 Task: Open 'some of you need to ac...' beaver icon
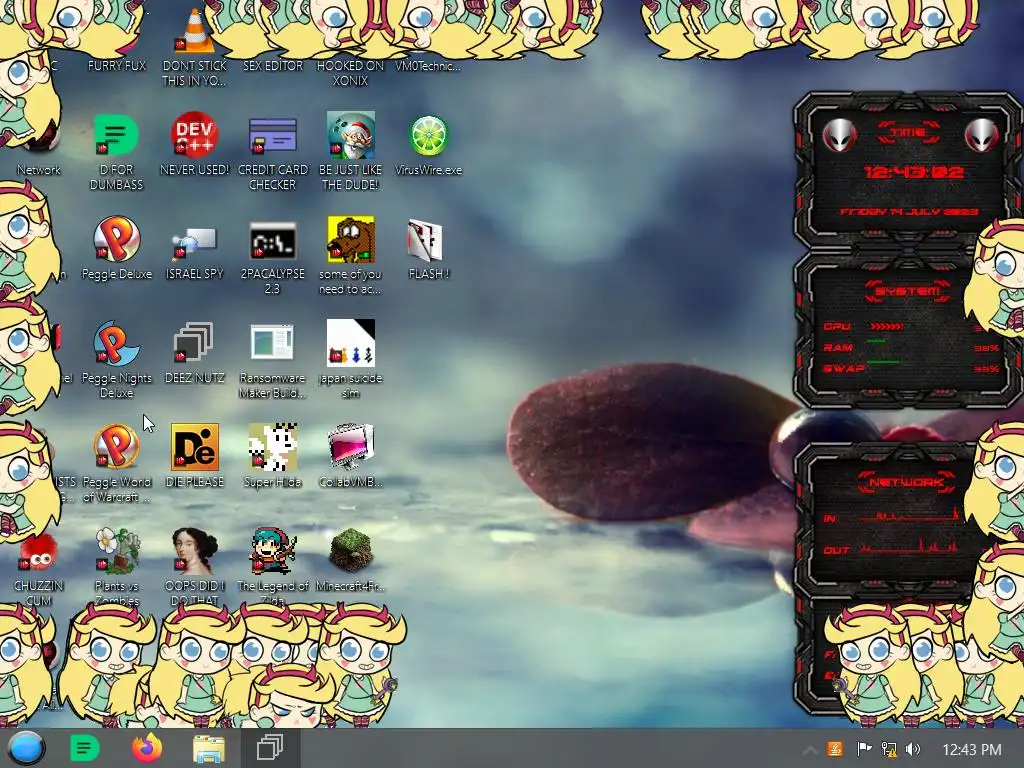pyautogui.click(x=351, y=239)
